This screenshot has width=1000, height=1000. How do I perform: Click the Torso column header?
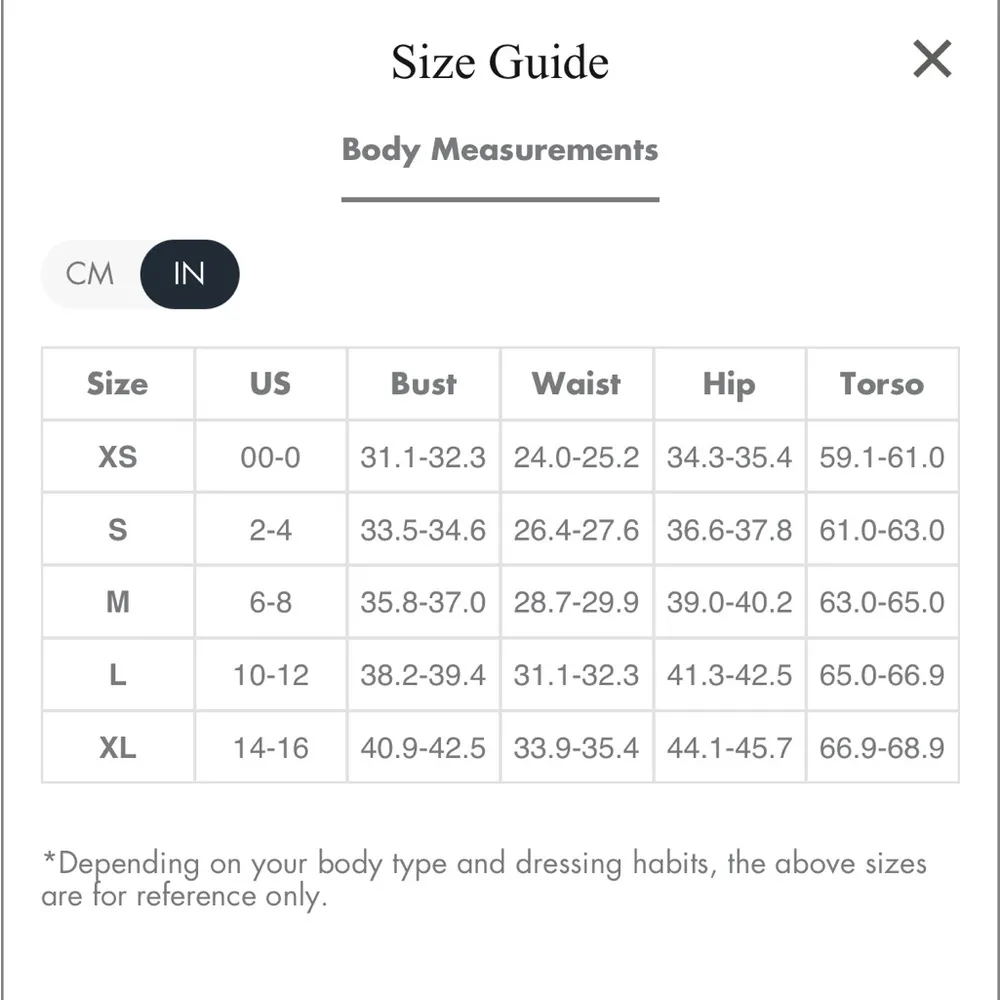point(882,384)
